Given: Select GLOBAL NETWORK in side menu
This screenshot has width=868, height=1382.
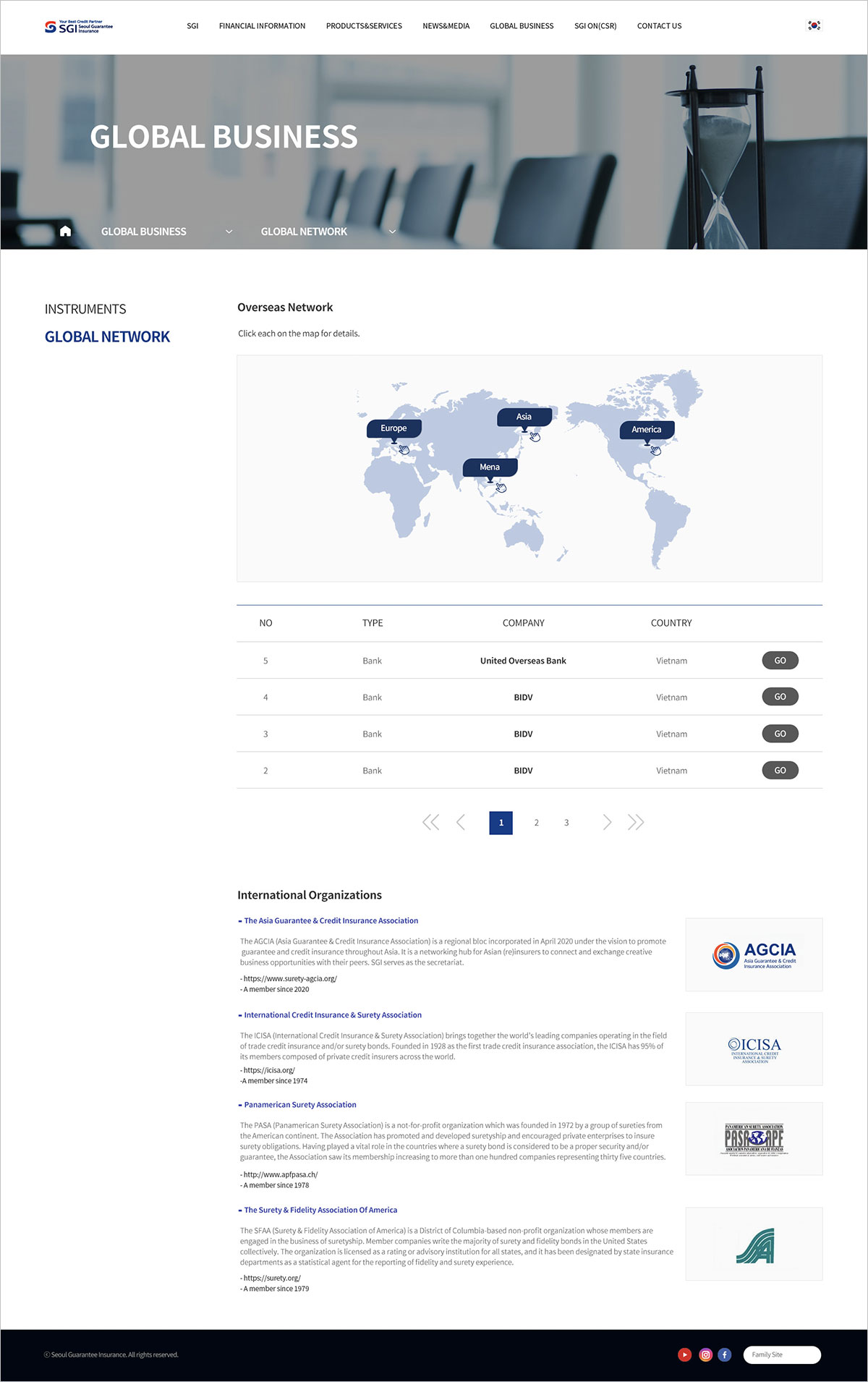Looking at the screenshot, I should point(107,336).
